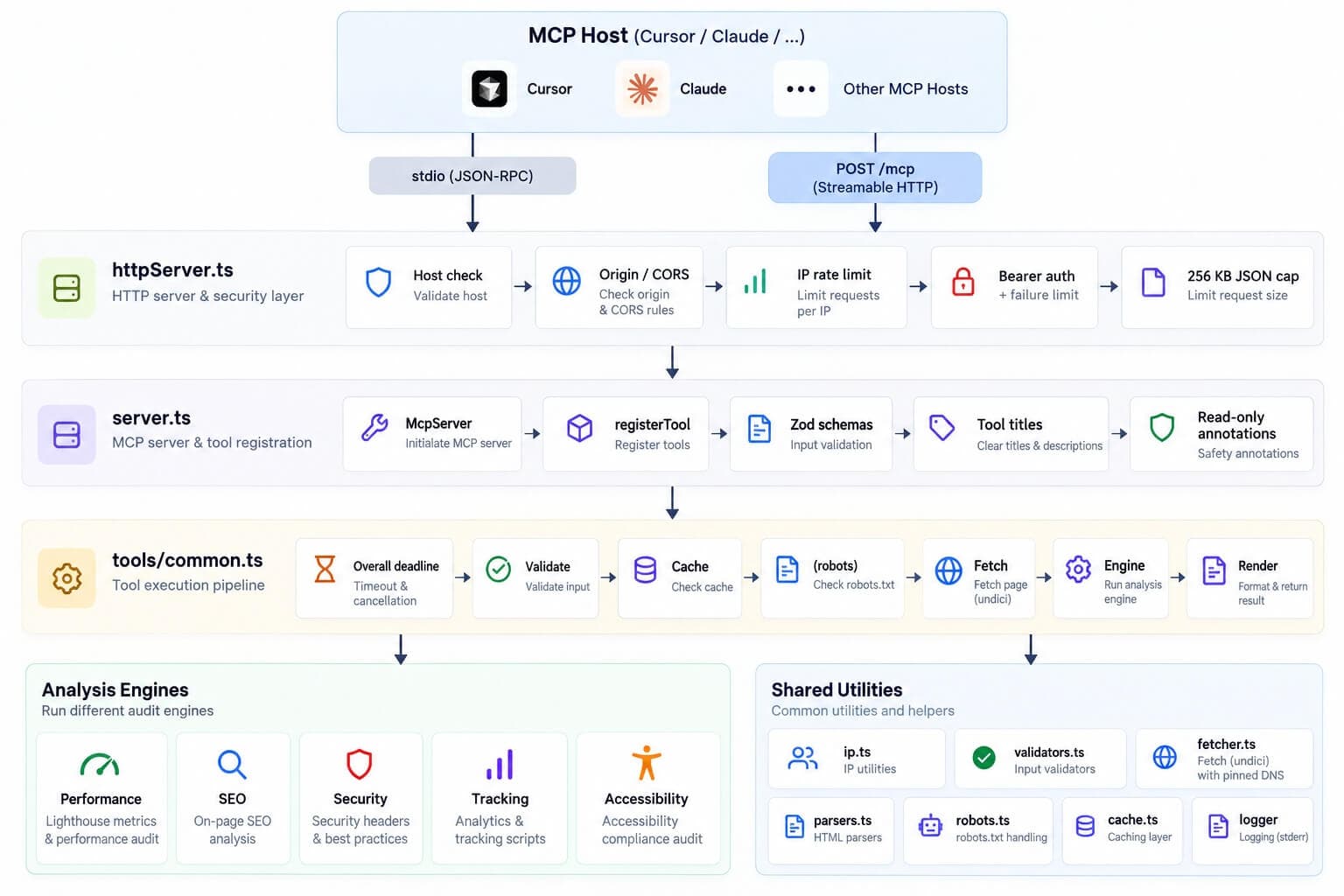Click the "Analysis Engines" heading
The width and height of the screenshot is (1344, 896).
coord(115,689)
